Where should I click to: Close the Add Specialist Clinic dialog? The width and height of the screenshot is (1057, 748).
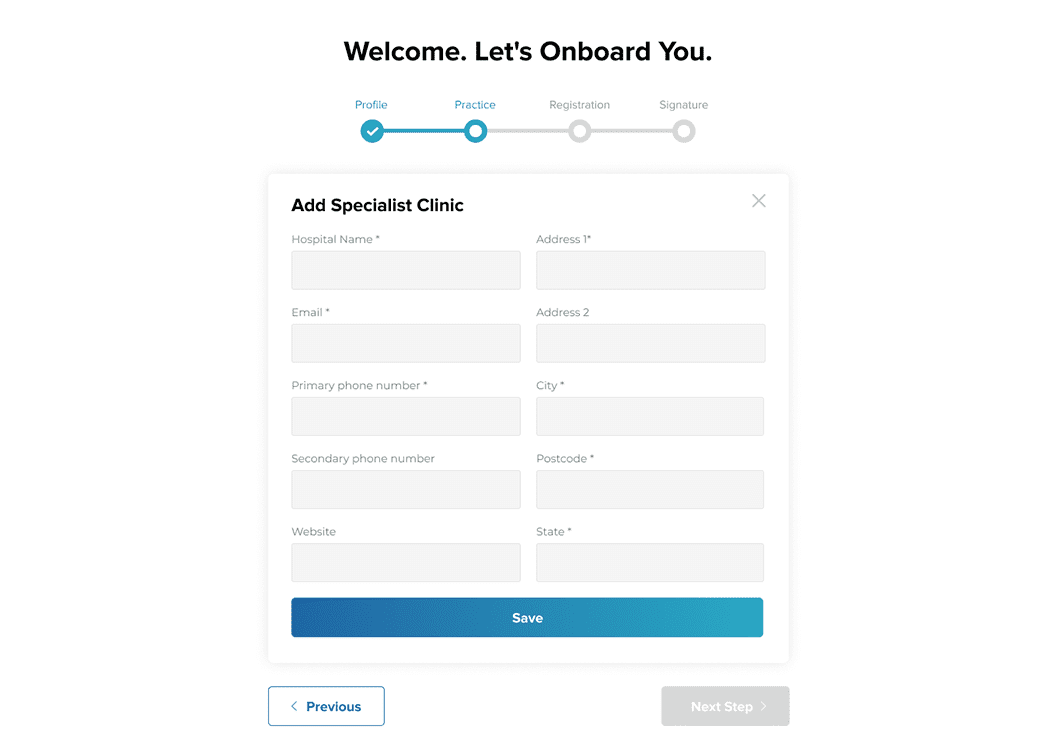[x=759, y=201]
